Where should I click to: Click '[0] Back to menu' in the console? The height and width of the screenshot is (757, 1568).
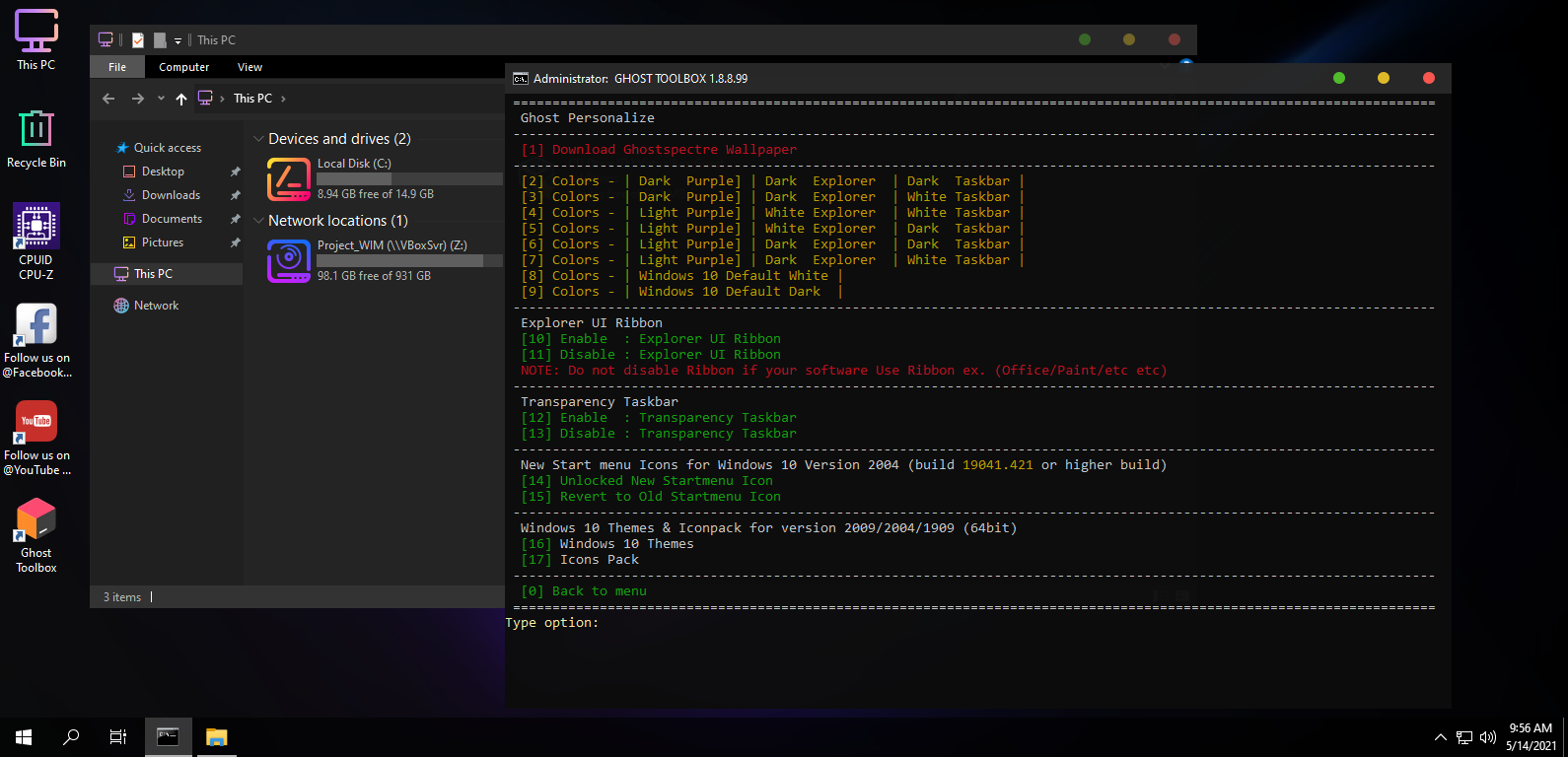click(584, 591)
